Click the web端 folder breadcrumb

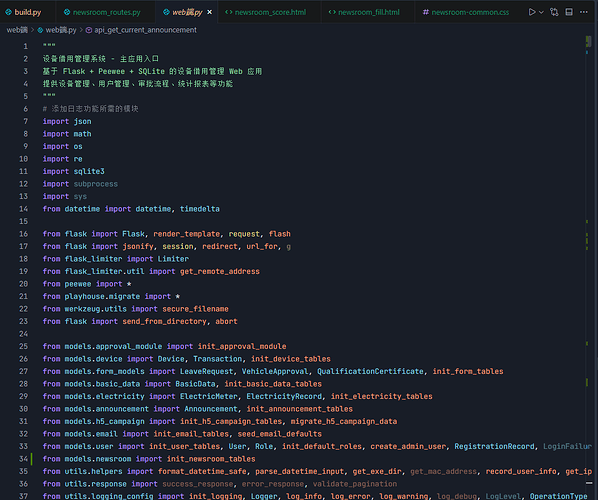(17, 30)
